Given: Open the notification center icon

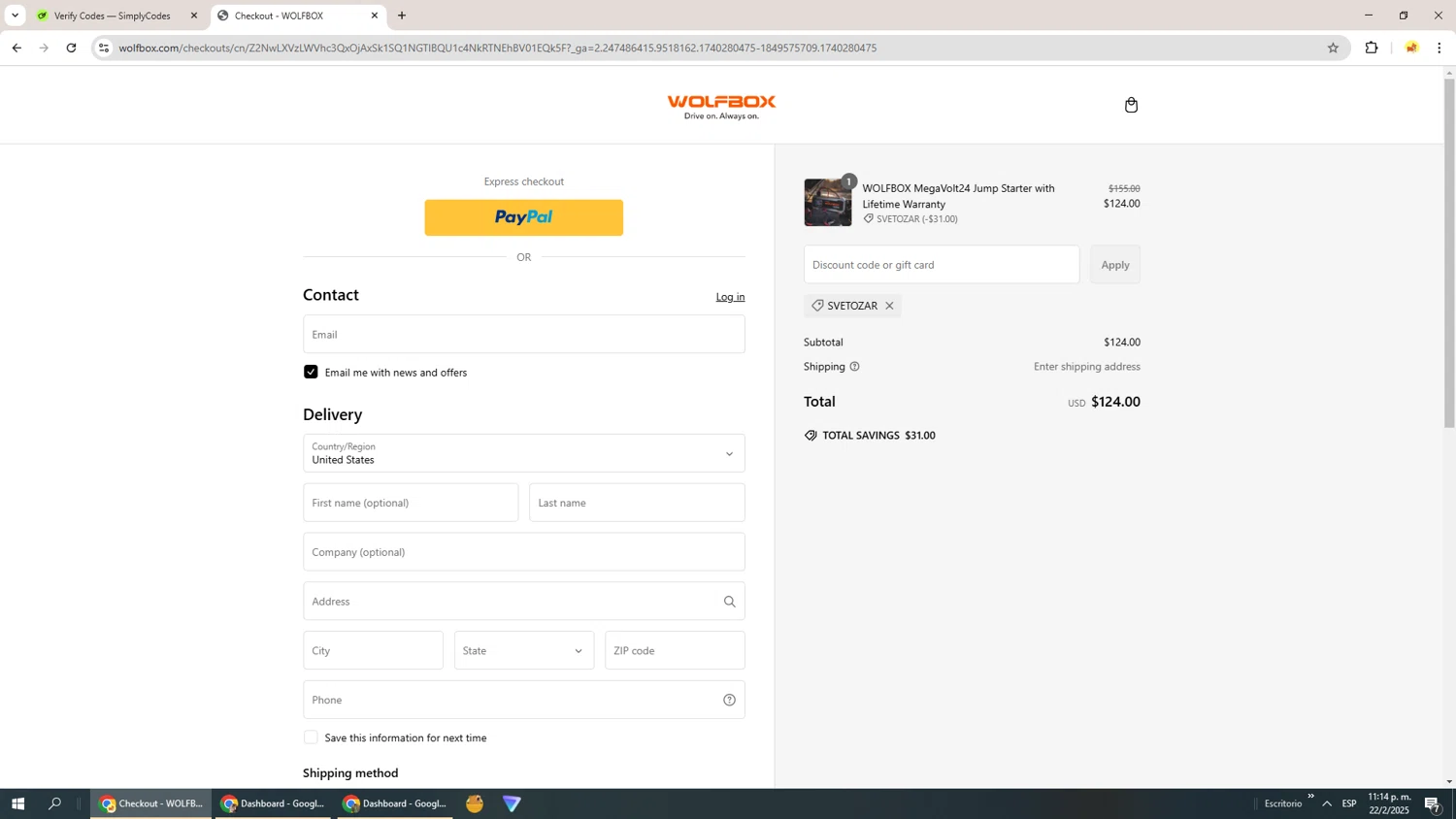Looking at the screenshot, I should click(1433, 803).
